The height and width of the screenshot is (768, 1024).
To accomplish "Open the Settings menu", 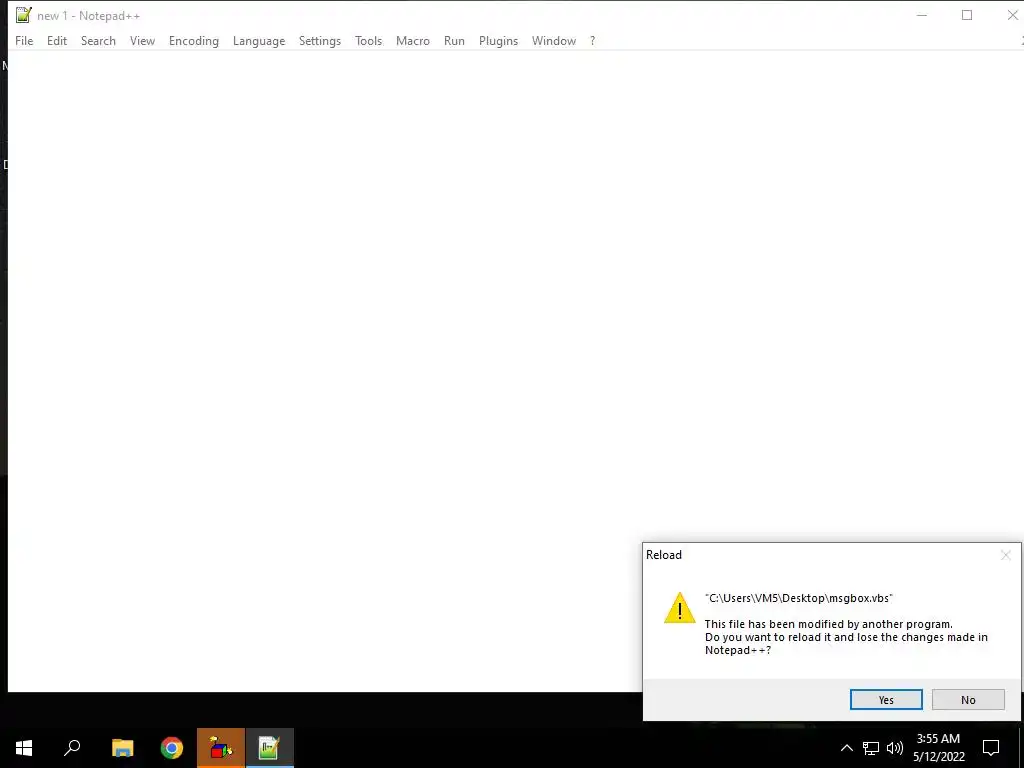I will [320, 40].
